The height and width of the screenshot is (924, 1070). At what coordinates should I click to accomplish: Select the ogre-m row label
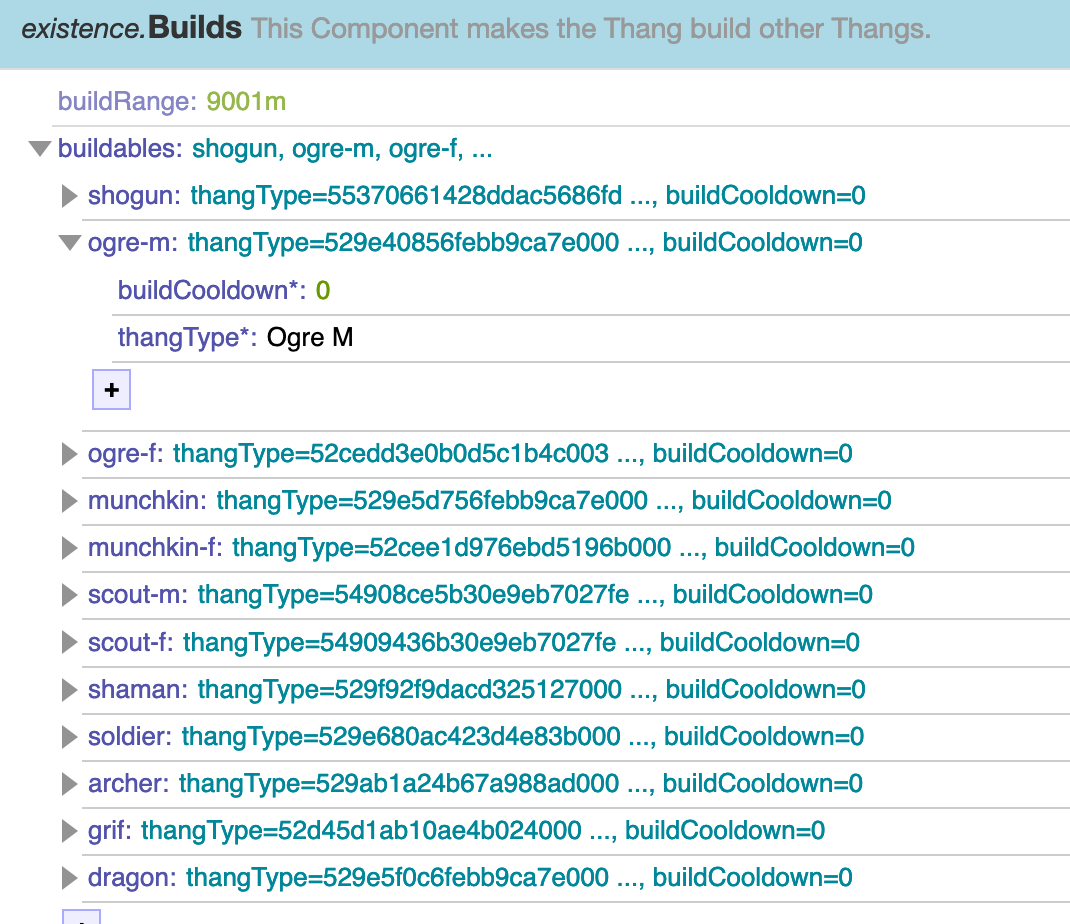point(132,243)
